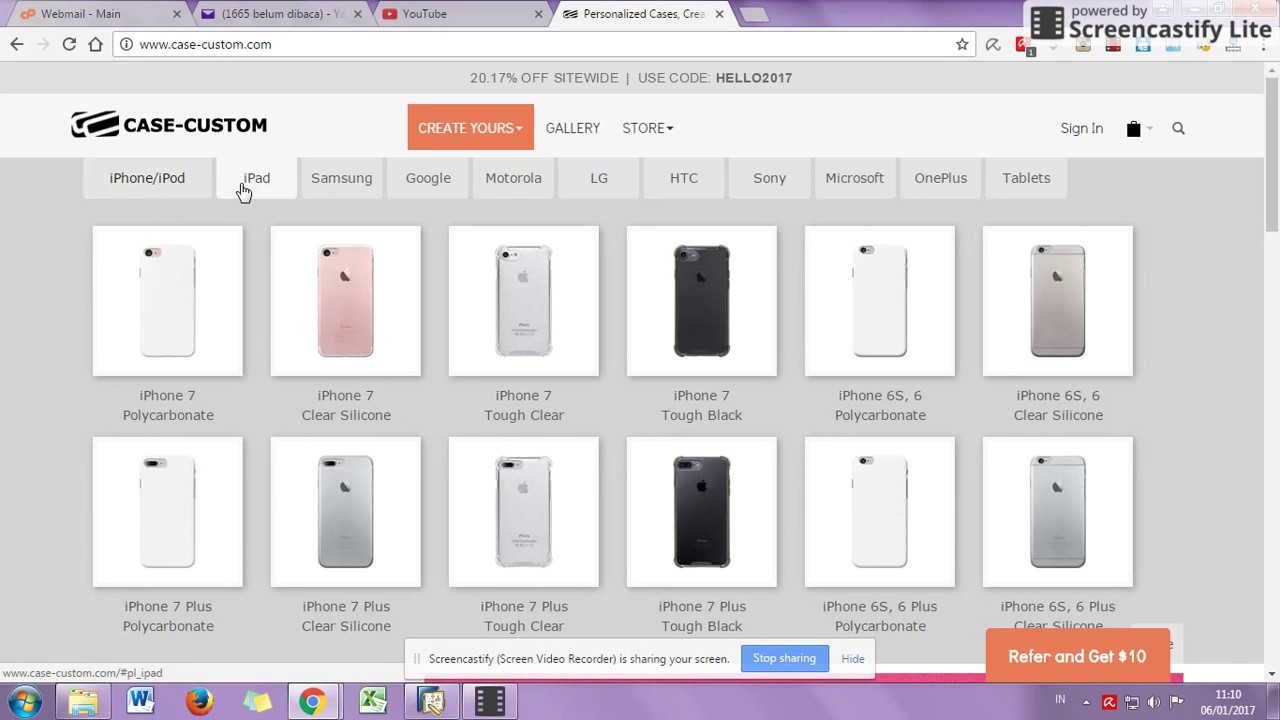Choose the iPhone 6S, 6 Clear Silicone thumbnail

pyautogui.click(x=1058, y=301)
